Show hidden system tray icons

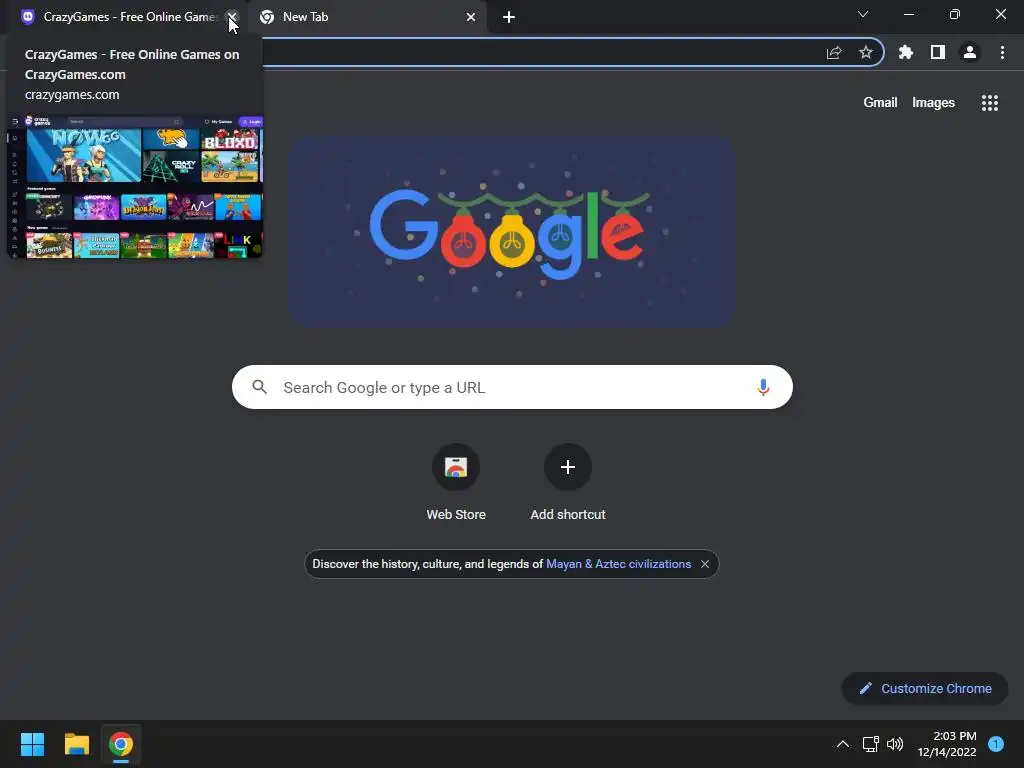pos(843,744)
